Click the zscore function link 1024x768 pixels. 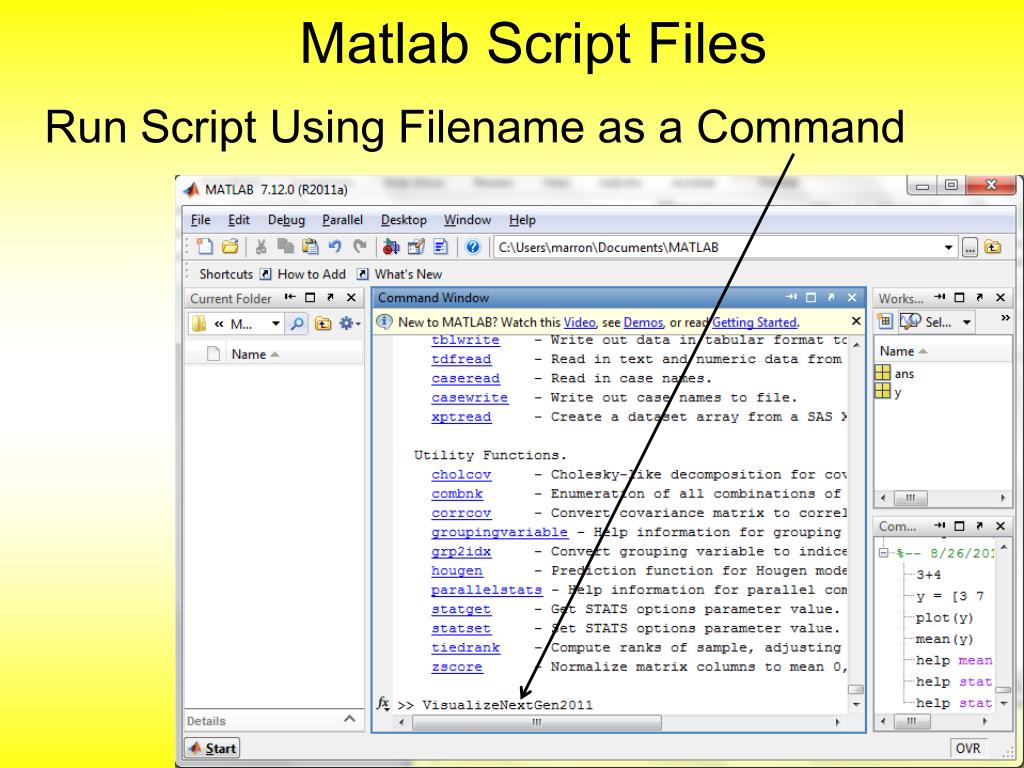457,667
